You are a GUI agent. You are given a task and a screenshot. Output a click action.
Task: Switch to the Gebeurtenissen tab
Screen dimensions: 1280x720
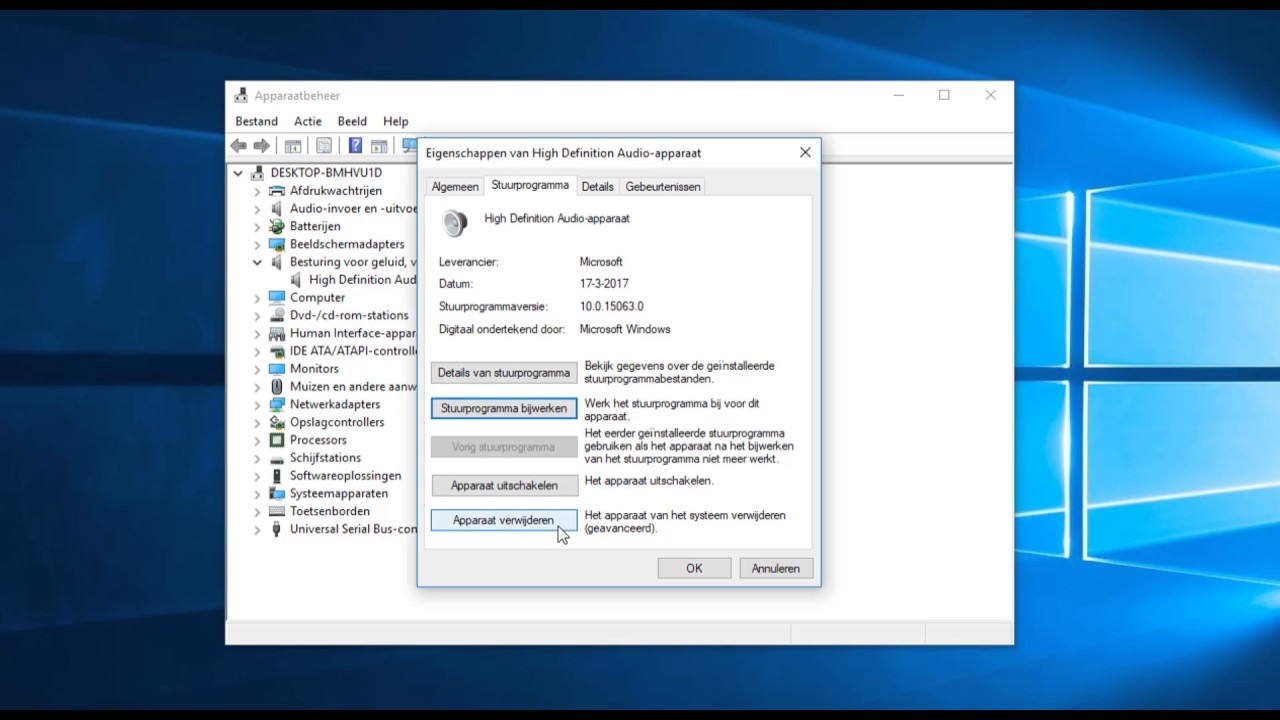pyautogui.click(x=663, y=187)
